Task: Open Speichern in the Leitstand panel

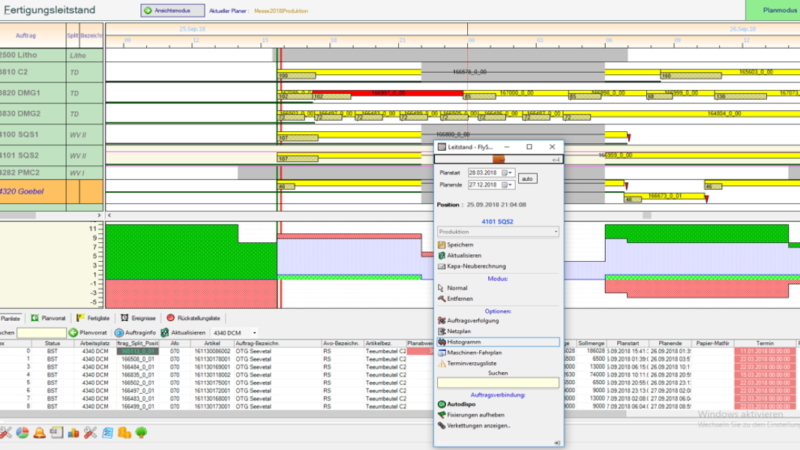Action: (x=456, y=245)
